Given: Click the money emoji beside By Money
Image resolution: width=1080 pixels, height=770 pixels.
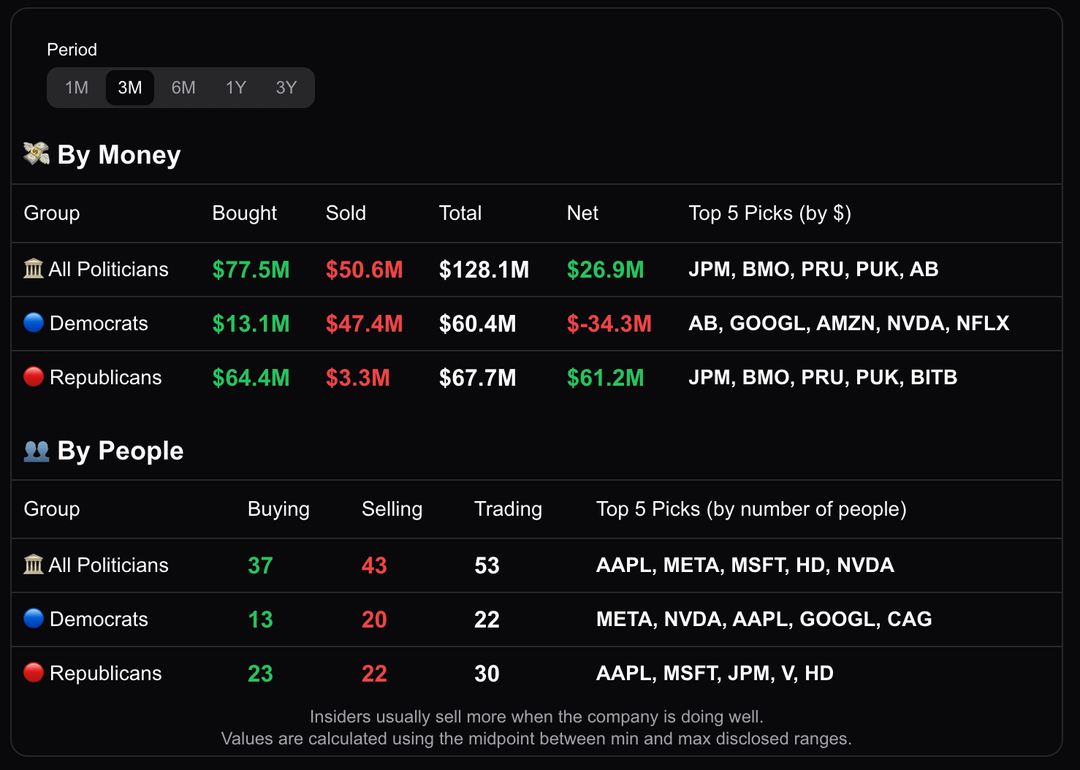Looking at the screenshot, I should (x=36, y=154).
